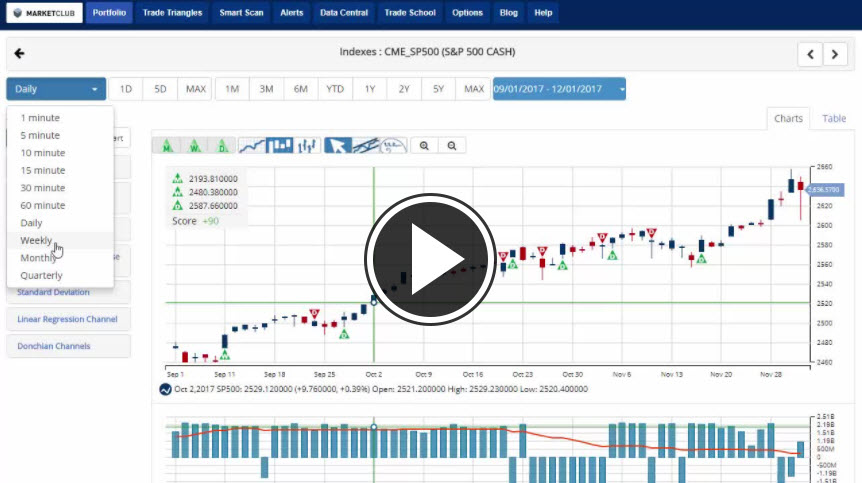Image resolution: width=862 pixels, height=483 pixels.
Task: Click the back arrow icon
Action: tap(20, 53)
